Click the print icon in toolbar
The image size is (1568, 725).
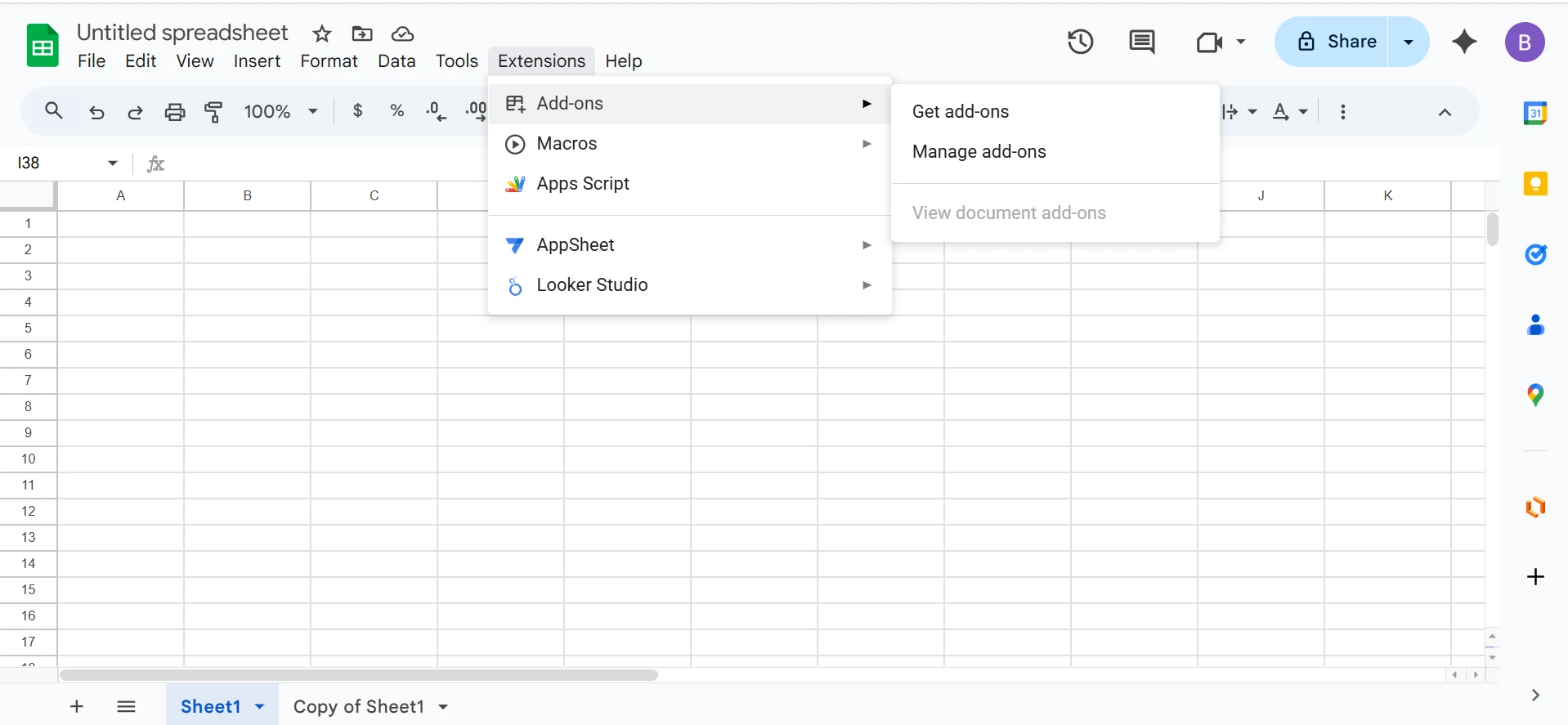(175, 112)
